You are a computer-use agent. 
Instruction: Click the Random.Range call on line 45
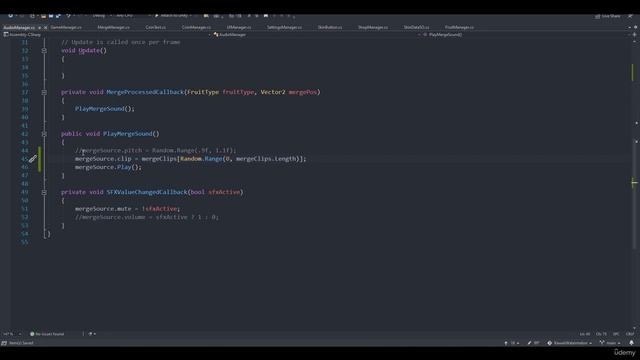click(x=201, y=159)
